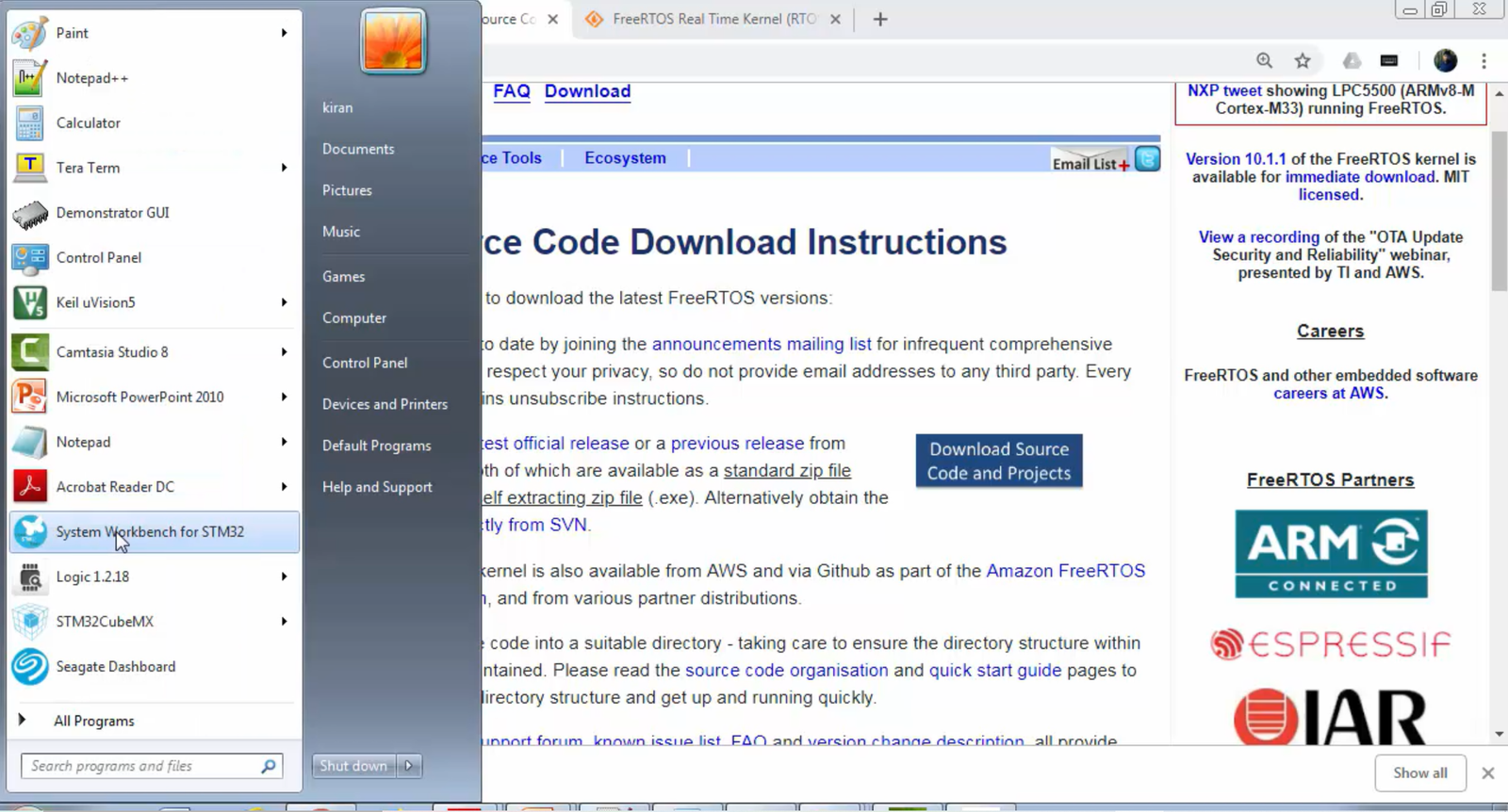Click the ARM Connected partner logo
This screenshot has height=812, width=1508.
coord(1331,554)
